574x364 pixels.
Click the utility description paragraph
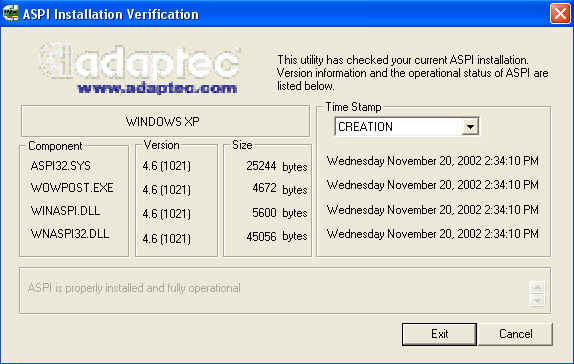[x=413, y=73]
